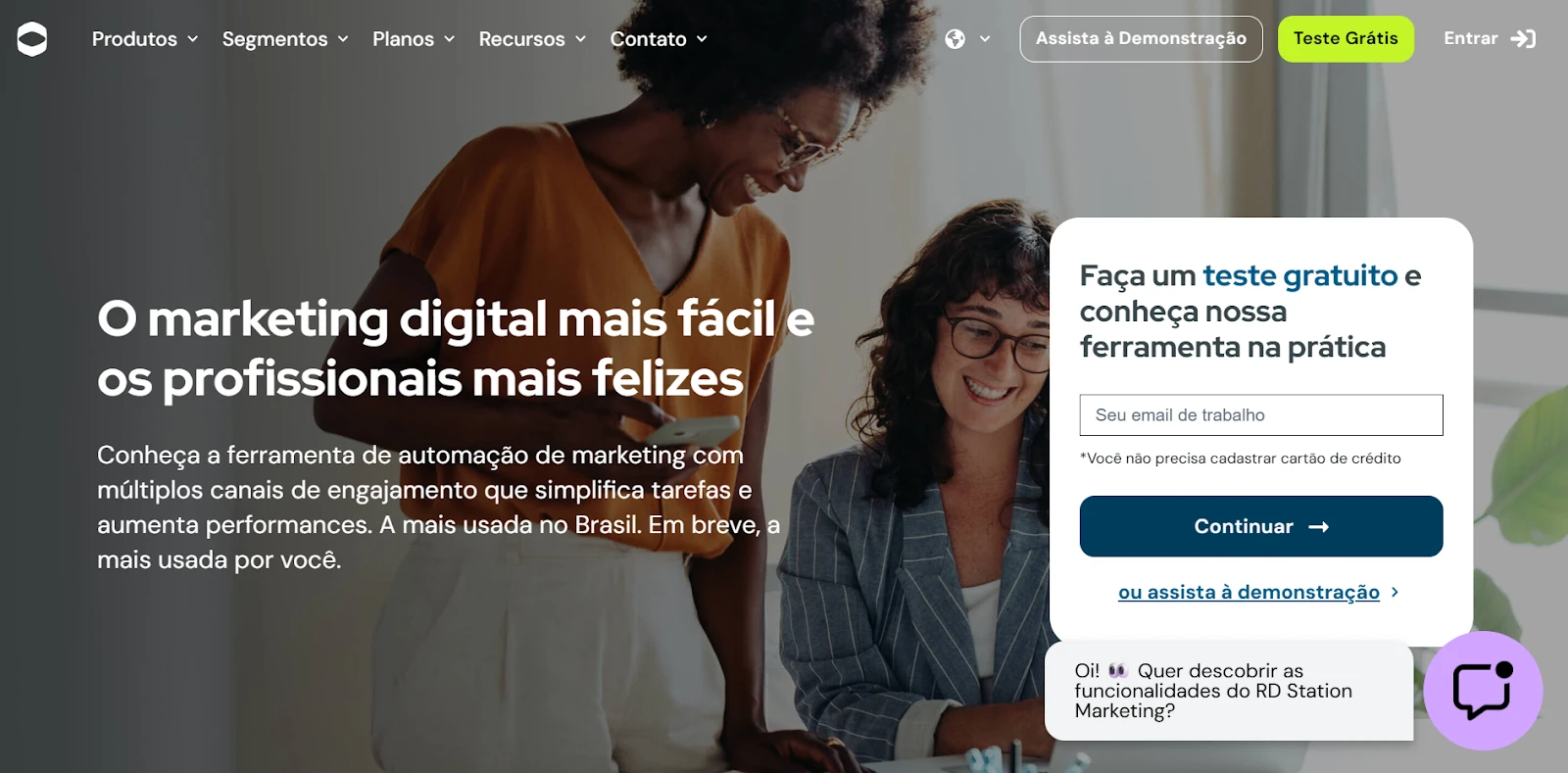Image resolution: width=1568 pixels, height=773 pixels.
Task: Click the eyes emoji in chat message
Action: [x=1118, y=671]
